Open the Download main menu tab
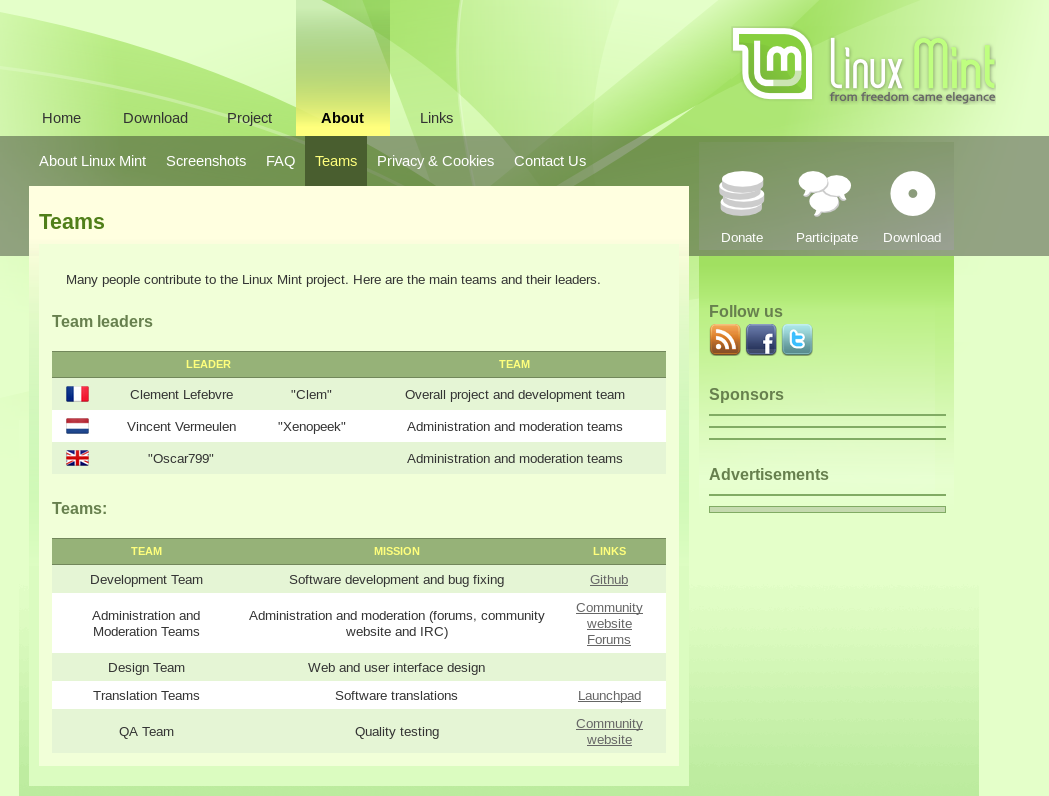The image size is (1049, 796). [x=155, y=118]
